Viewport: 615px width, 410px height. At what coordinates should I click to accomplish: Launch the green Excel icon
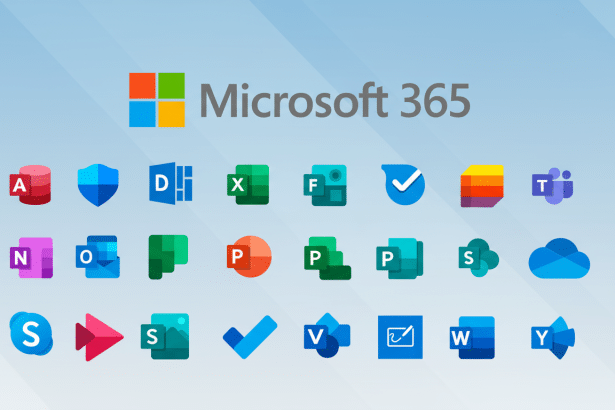click(x=248, y=185)
